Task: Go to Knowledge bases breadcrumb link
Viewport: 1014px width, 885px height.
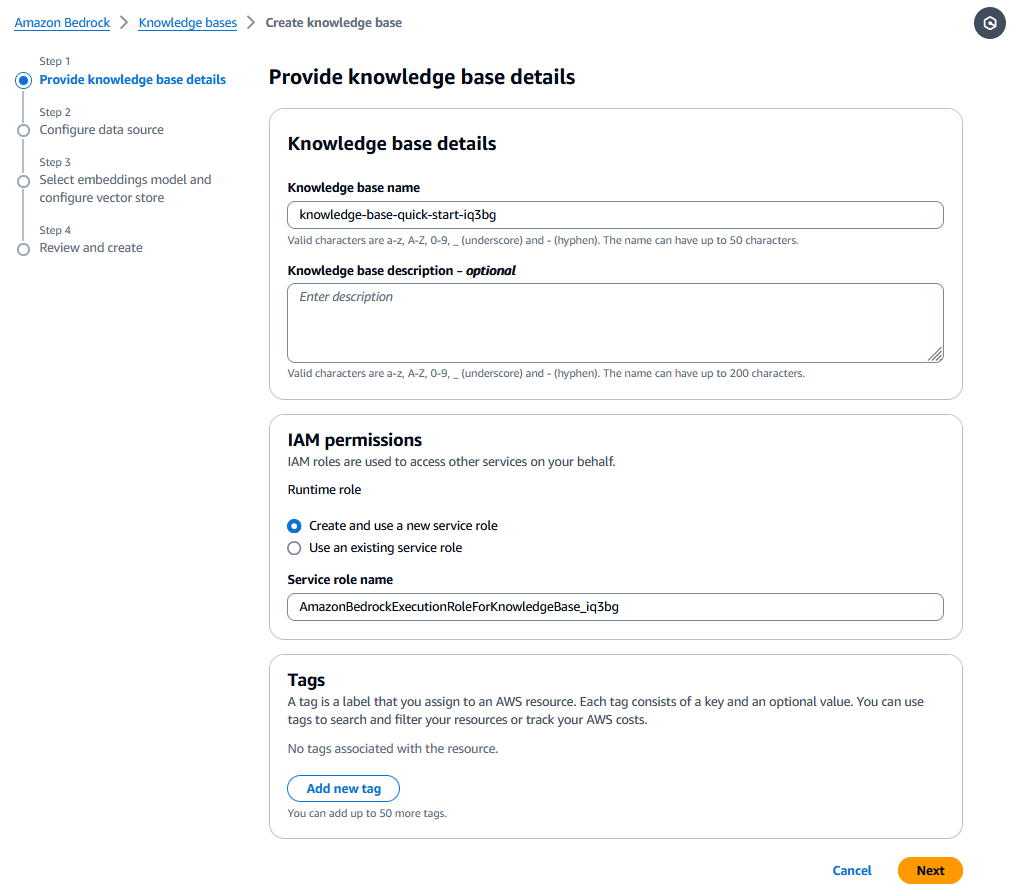Action: pyautogui.click(x=188, y=23)
